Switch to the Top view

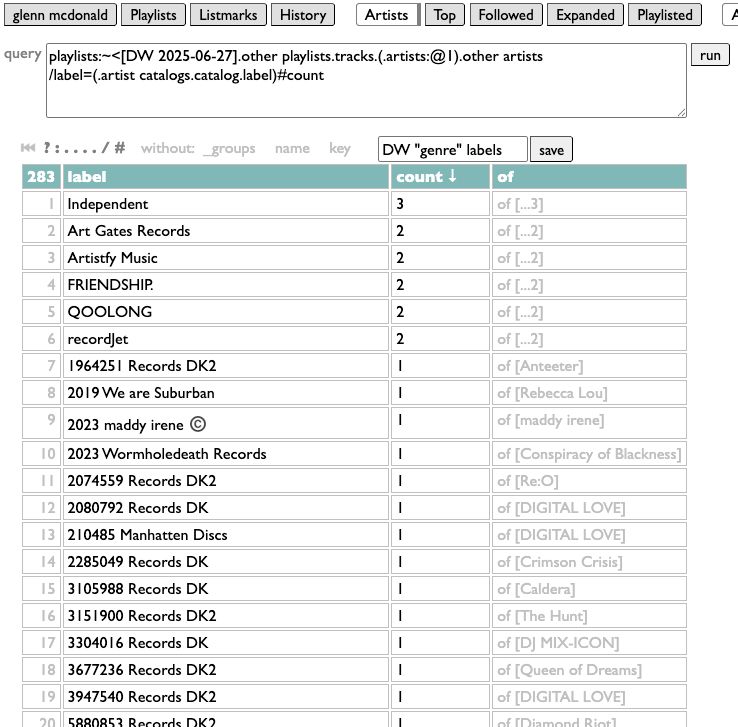coord(445,15)
